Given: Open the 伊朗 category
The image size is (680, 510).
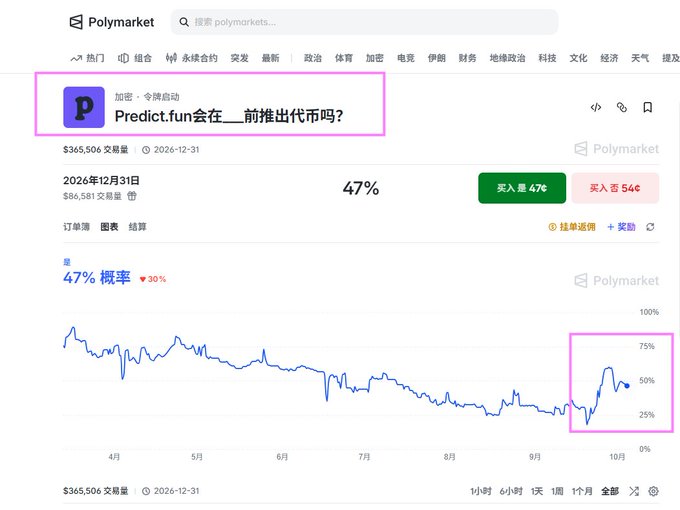Looking at the screenshot, I should 437,58.
